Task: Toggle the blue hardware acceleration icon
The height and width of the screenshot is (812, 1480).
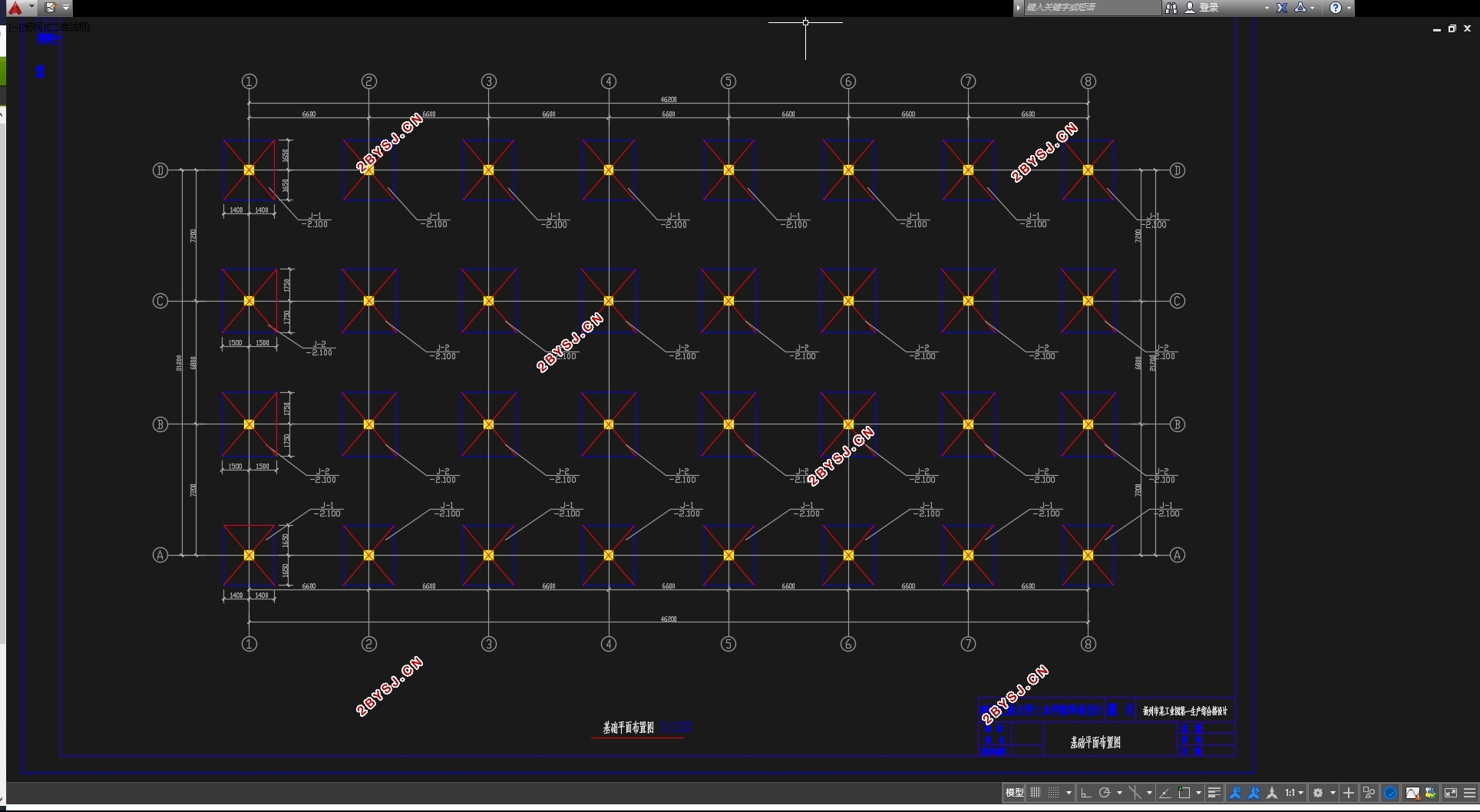Action: pyautogui.click(x=1390, y=793)
